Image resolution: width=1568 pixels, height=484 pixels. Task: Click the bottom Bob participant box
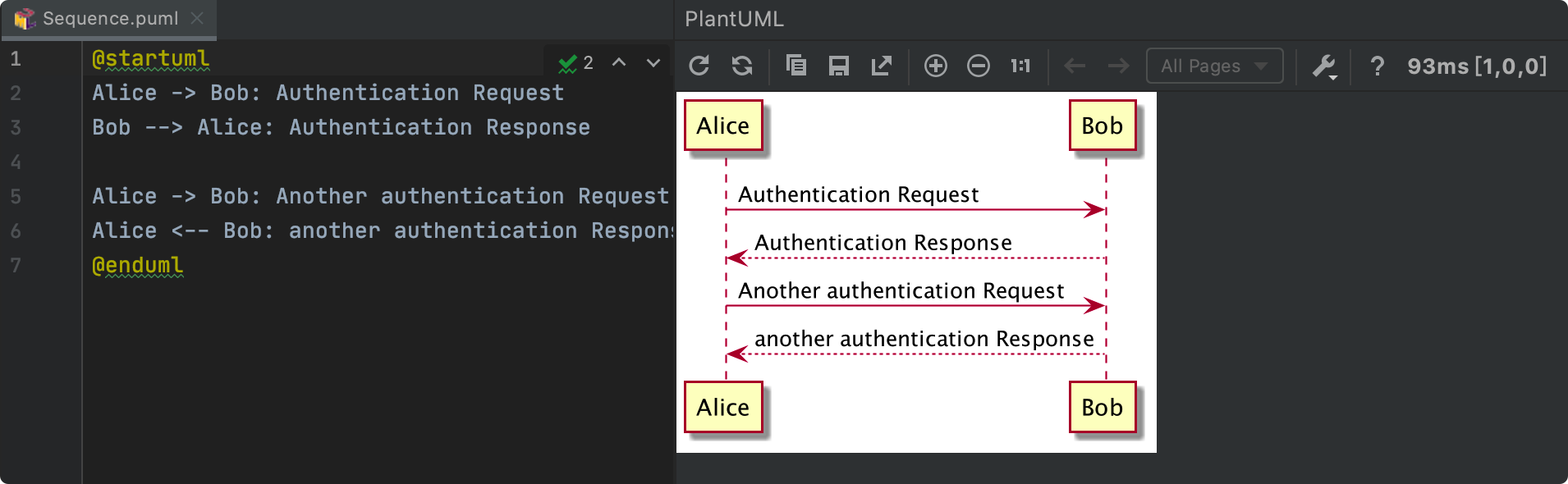point(1103,407)
